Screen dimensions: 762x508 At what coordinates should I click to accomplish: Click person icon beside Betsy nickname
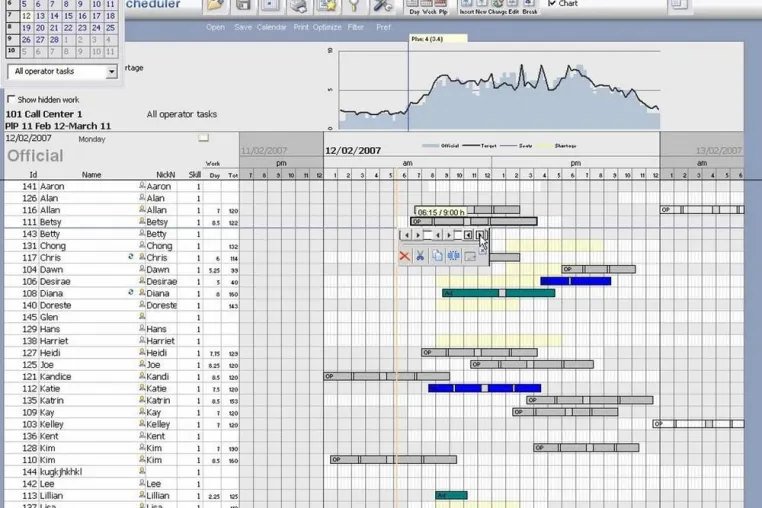pos(142,221)
